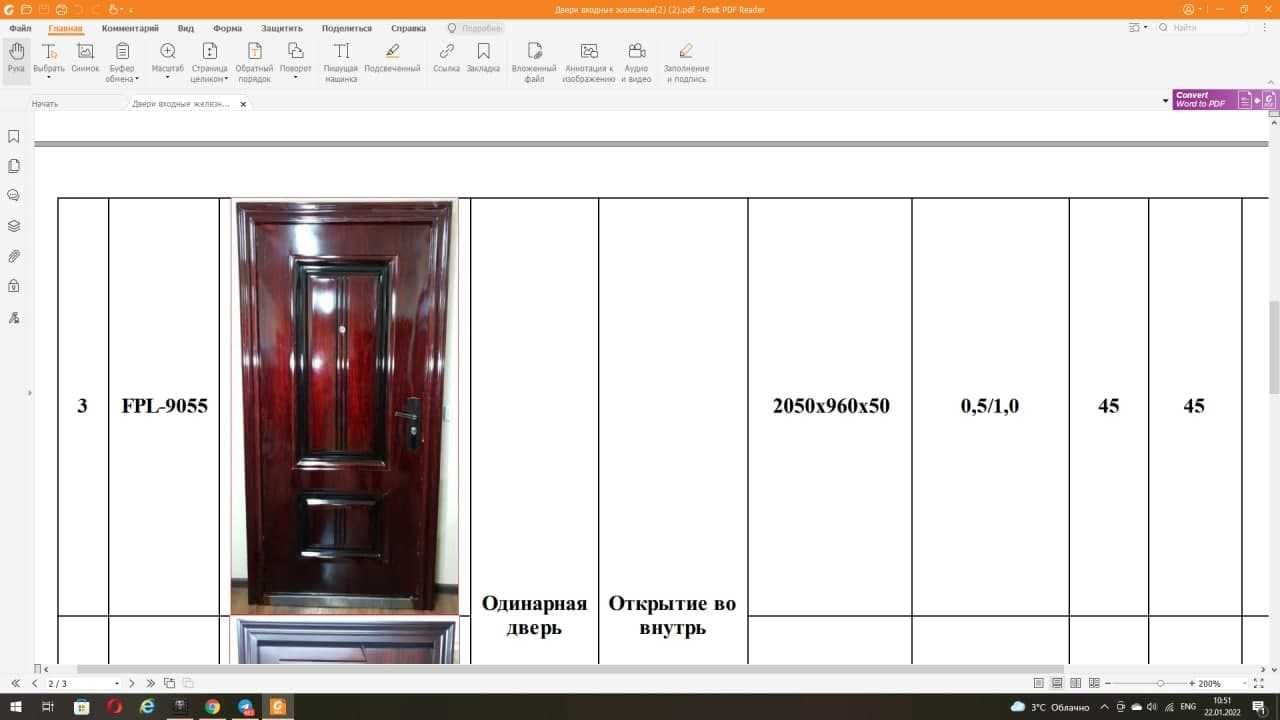
Task: Open the Справка tab
Action: pos(408,28)
